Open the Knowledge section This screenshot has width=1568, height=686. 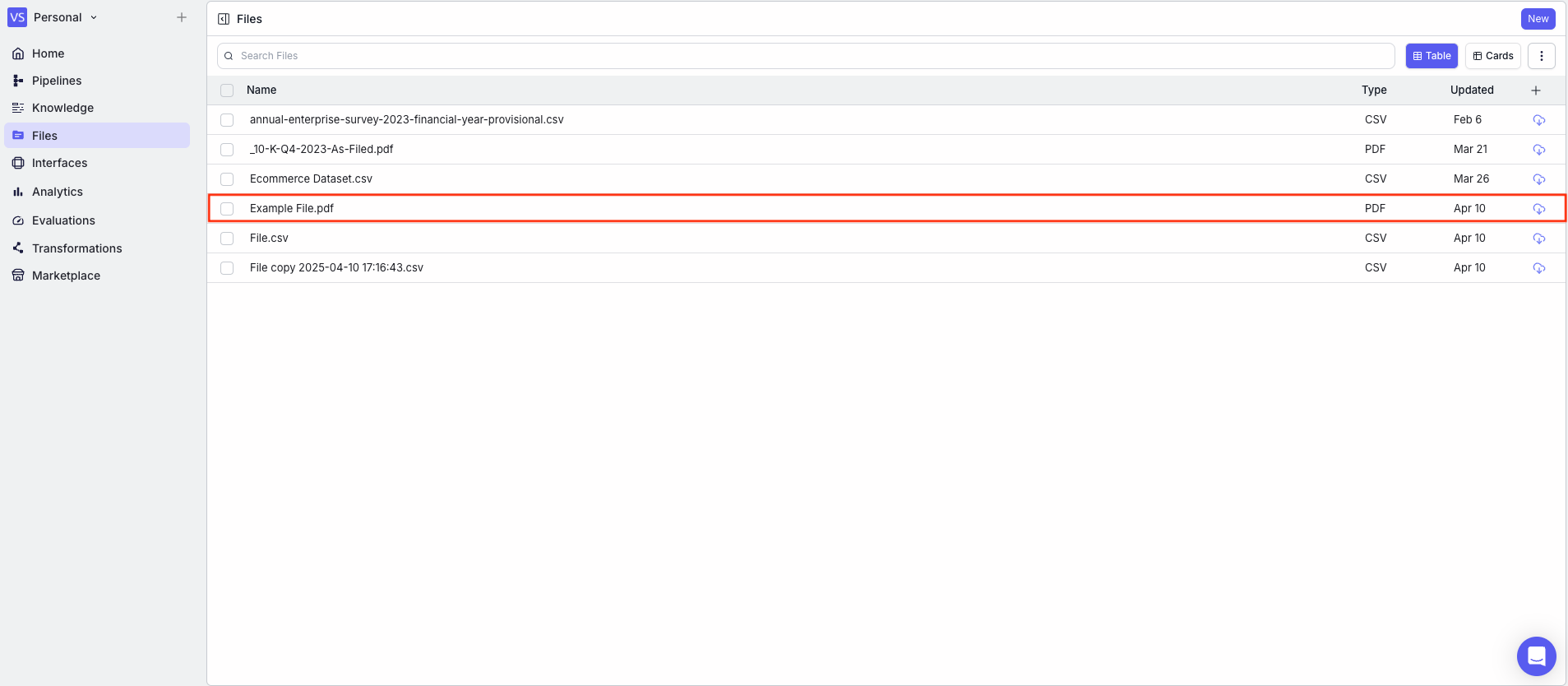(62, 108)
